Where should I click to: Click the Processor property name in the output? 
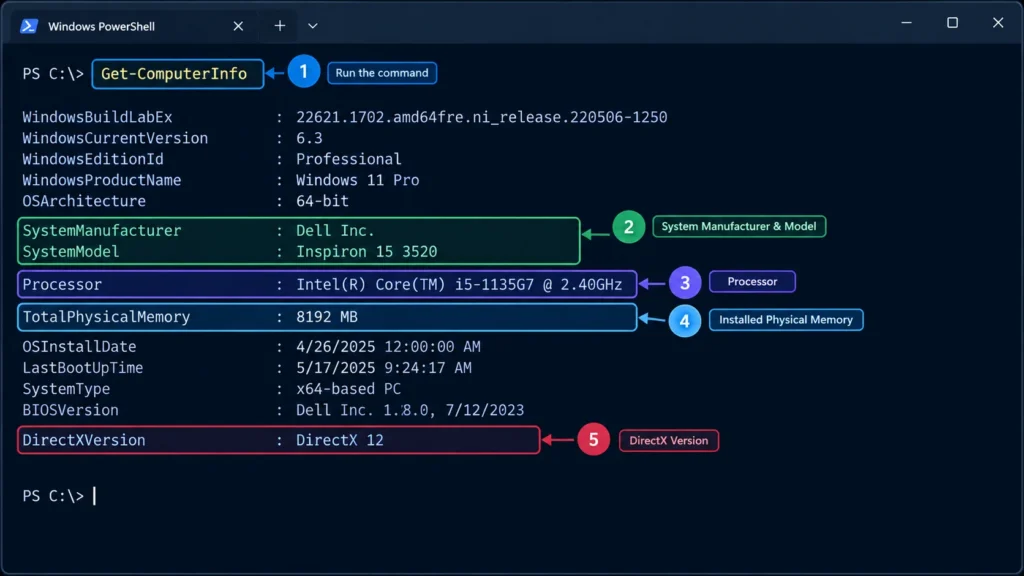coord(62,285)
